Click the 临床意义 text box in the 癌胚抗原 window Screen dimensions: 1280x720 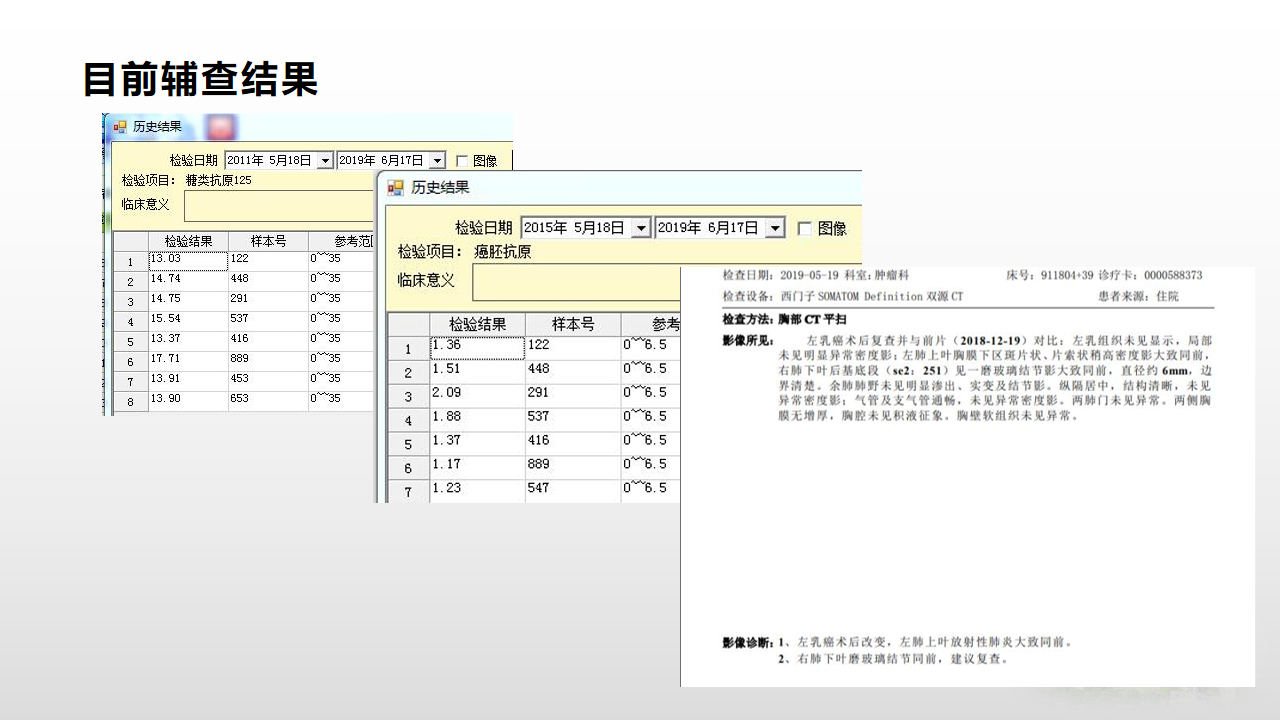[575, 281]
